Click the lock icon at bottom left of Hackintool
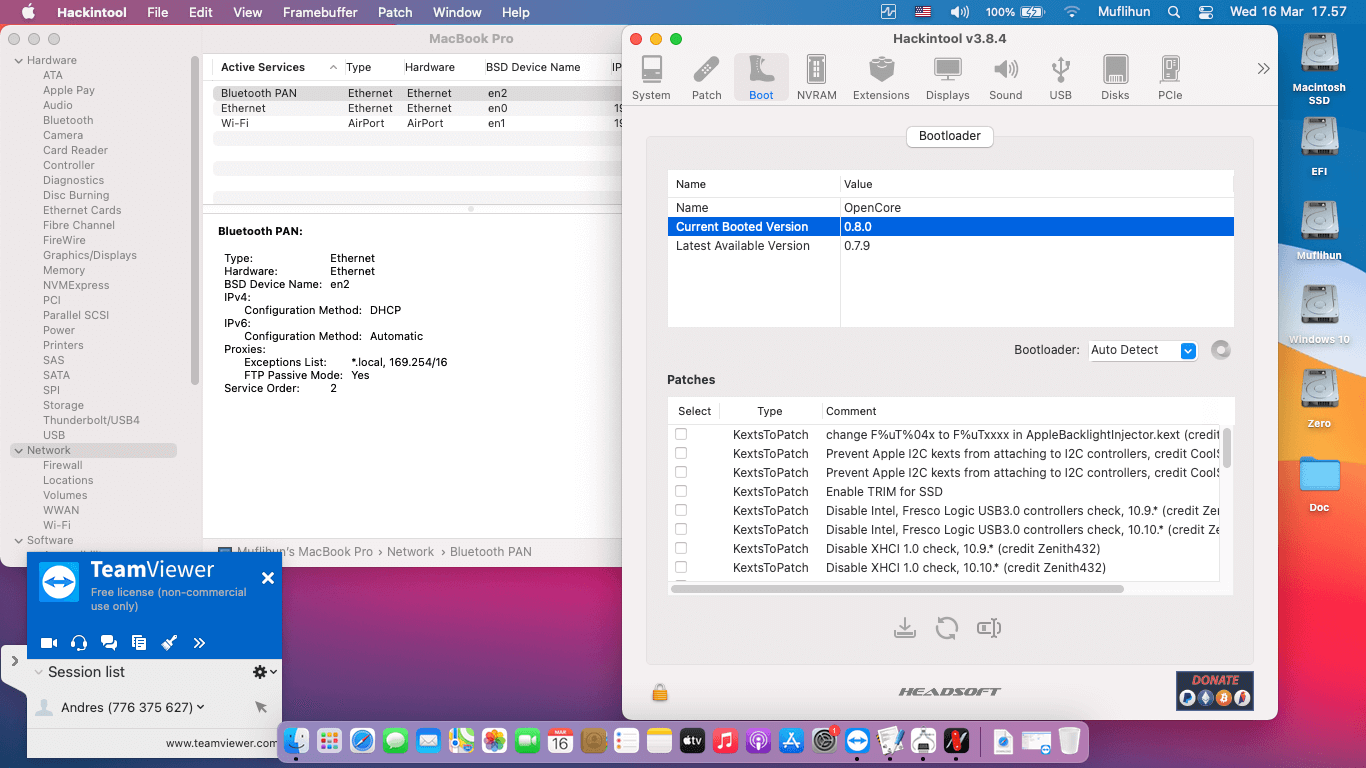Screen dimensions: 1366x768 (x=659, y=691)
